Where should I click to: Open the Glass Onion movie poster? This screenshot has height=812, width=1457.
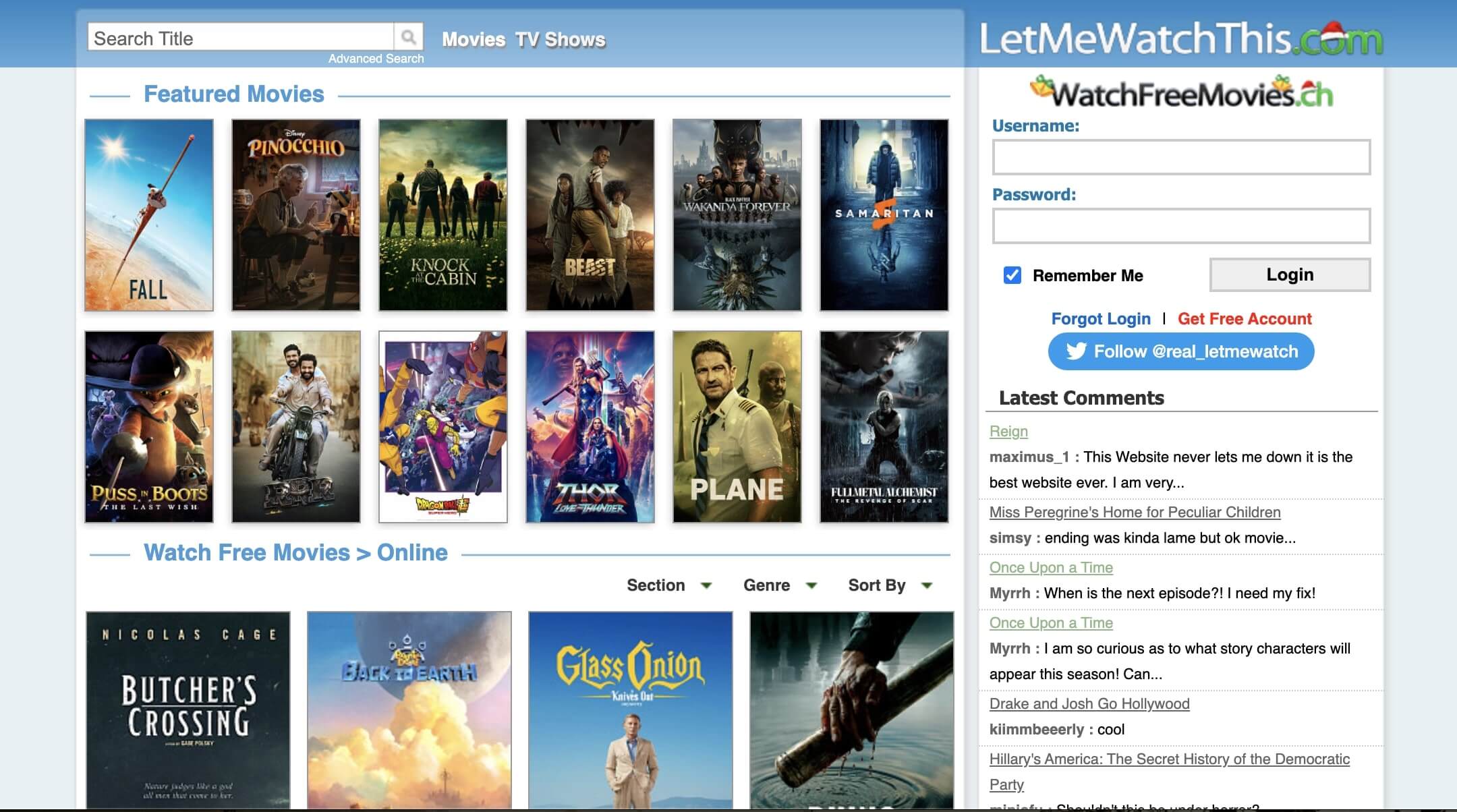coord(630,710)
